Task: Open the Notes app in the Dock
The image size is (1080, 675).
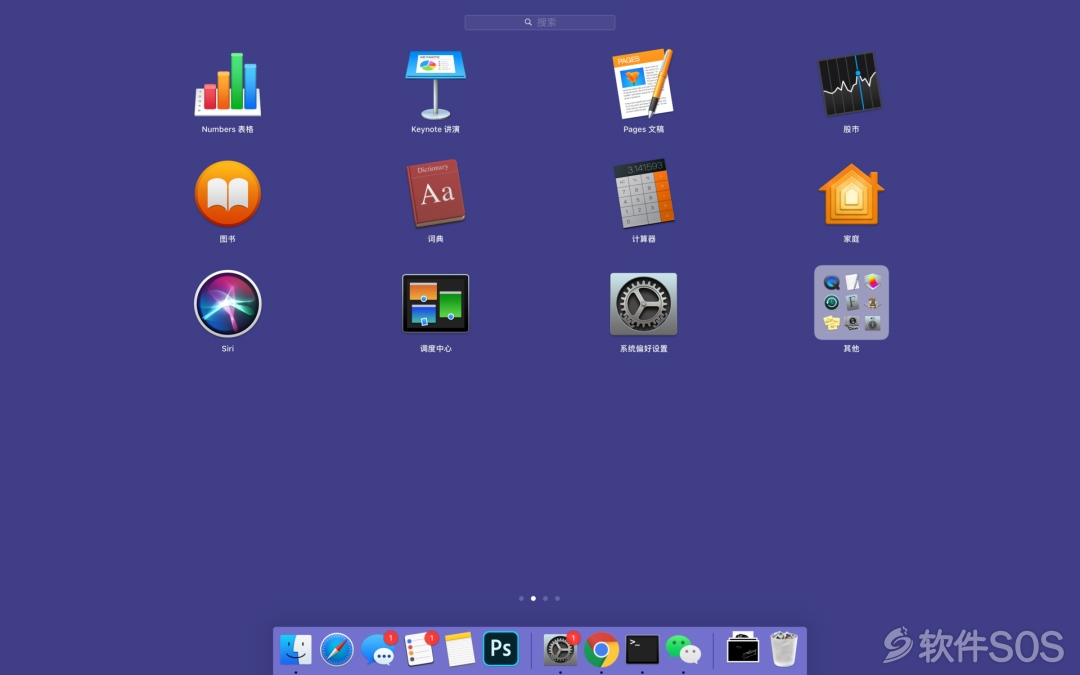Action: coord(460,649)
